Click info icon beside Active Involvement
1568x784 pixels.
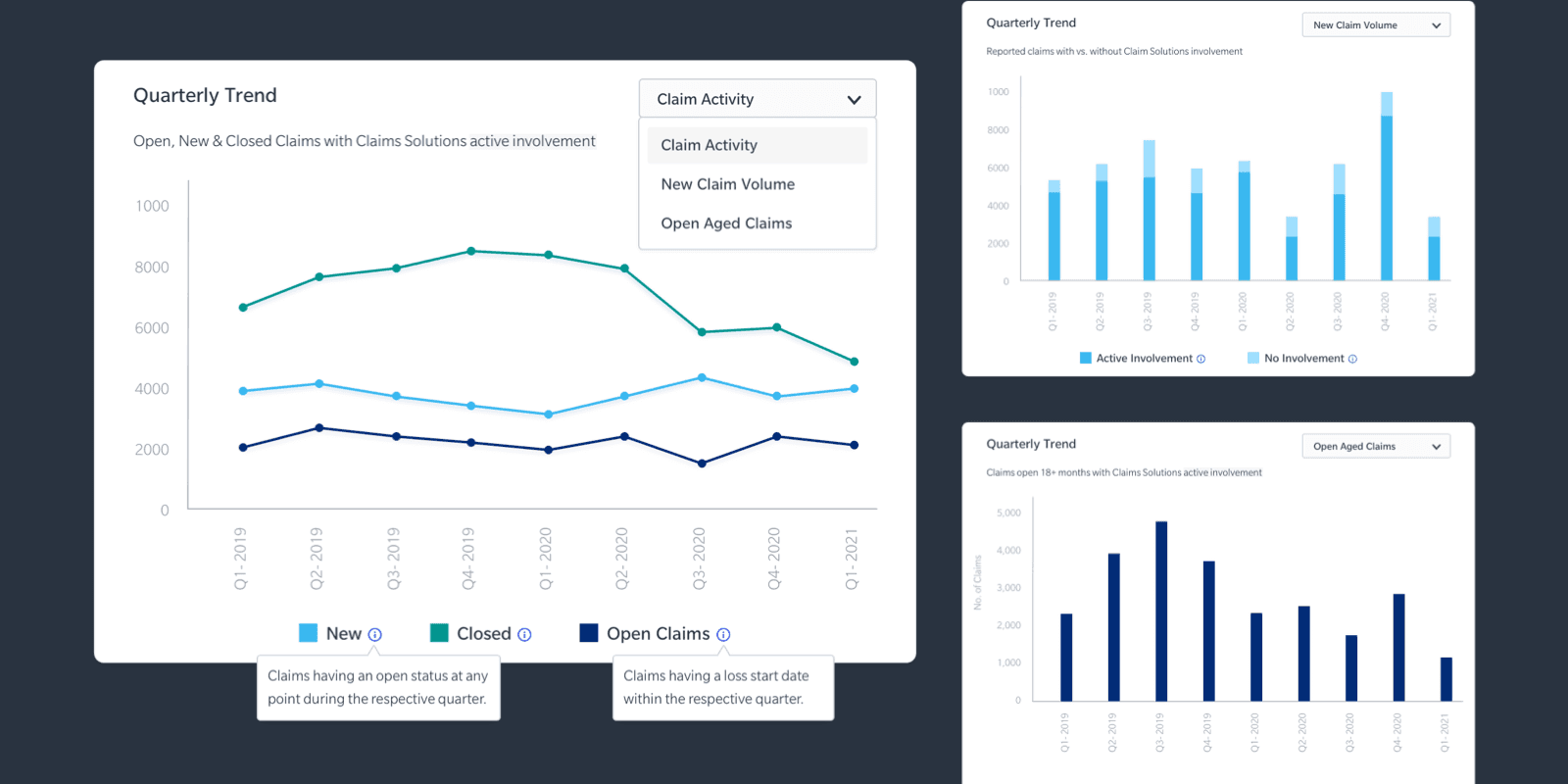pyautogui.click(x=1200, y=359)
